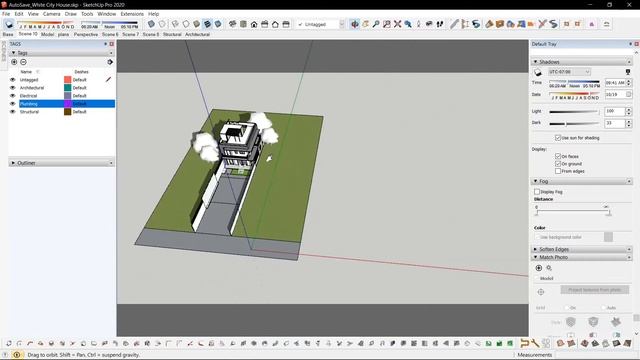Viewport: 640px width, 360px height.
Task: Open the Camera menu
Action: (x=51, y=14)
